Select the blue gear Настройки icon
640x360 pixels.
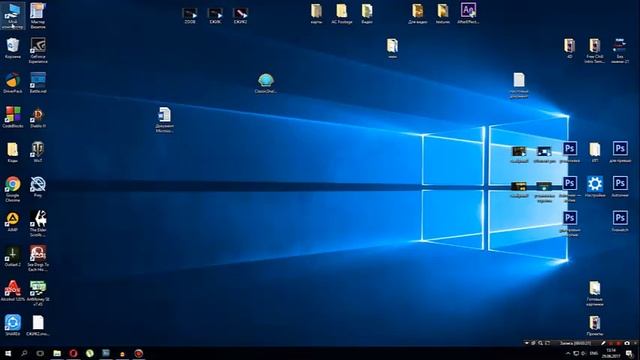click(x=595, y=187)
